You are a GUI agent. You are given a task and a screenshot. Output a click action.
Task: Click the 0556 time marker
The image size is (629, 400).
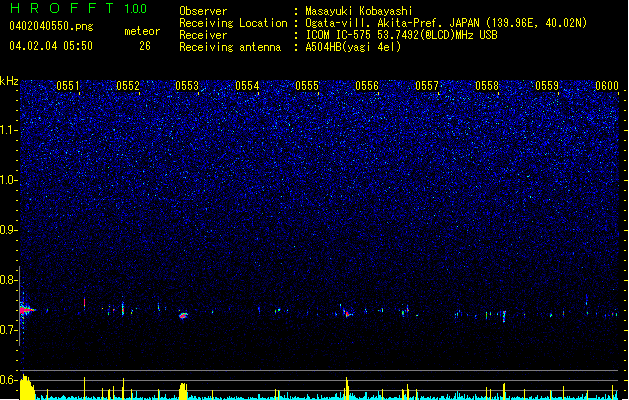(367, 86)
